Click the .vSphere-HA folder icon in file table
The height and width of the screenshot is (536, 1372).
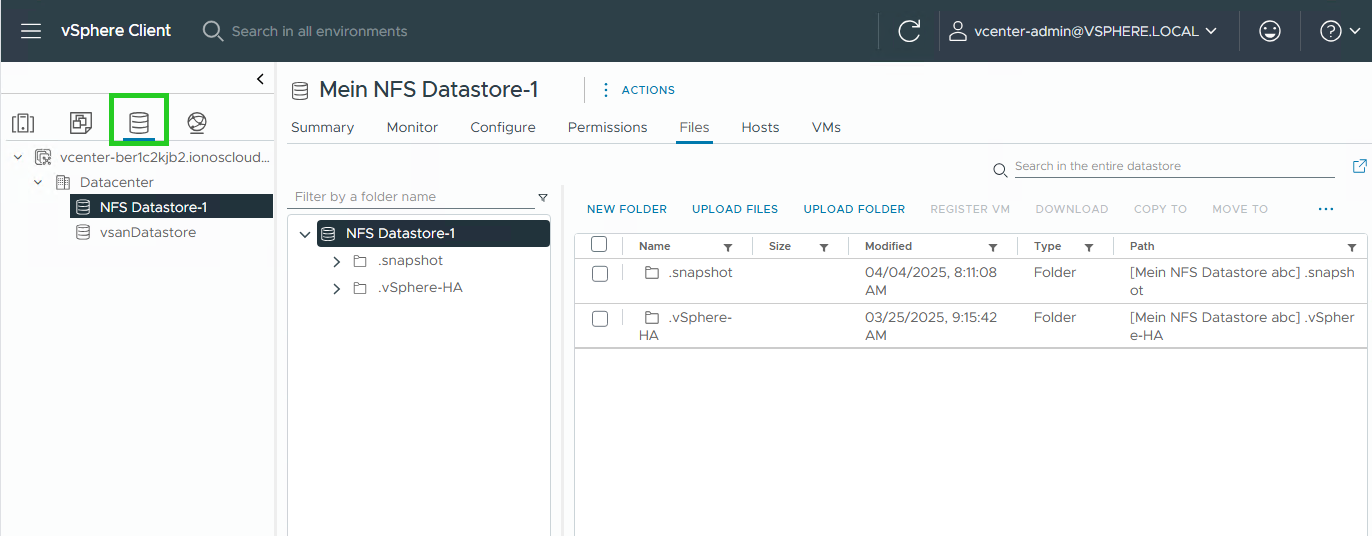[x=652, y=318]
